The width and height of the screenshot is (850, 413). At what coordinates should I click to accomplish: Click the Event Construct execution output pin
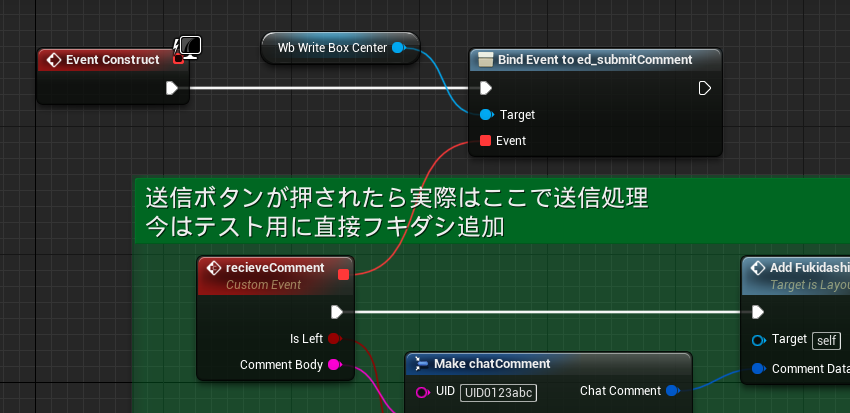click(172, 88)
